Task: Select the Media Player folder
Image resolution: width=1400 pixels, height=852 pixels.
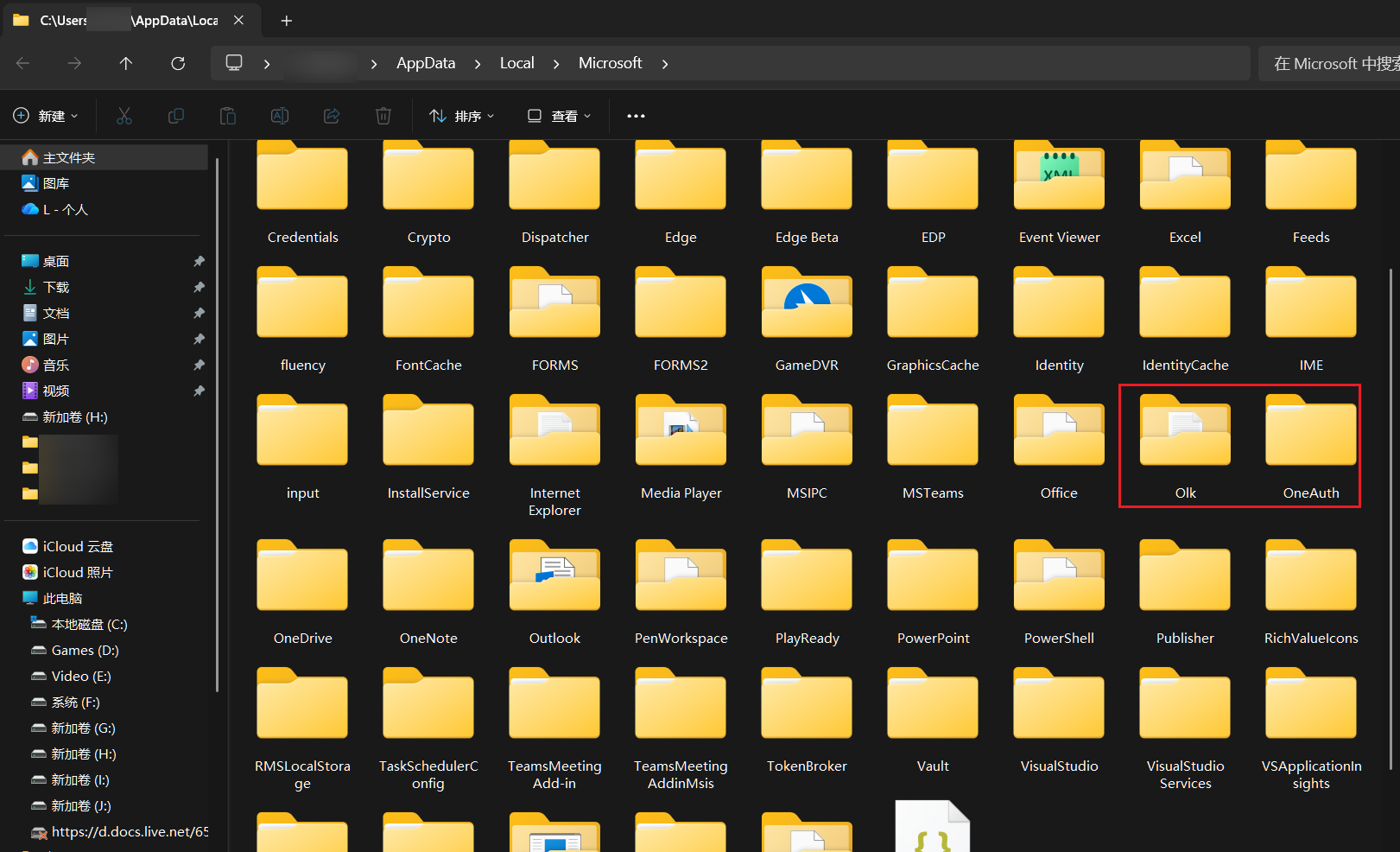Action: [x=681, y=448]
